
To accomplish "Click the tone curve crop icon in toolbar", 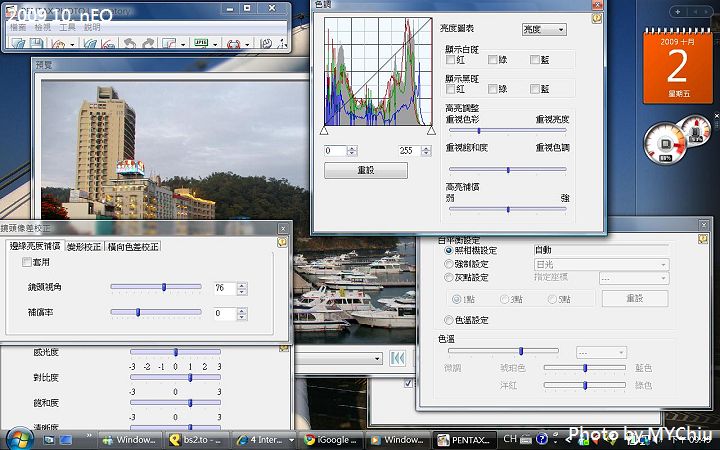I will point(169,44).
